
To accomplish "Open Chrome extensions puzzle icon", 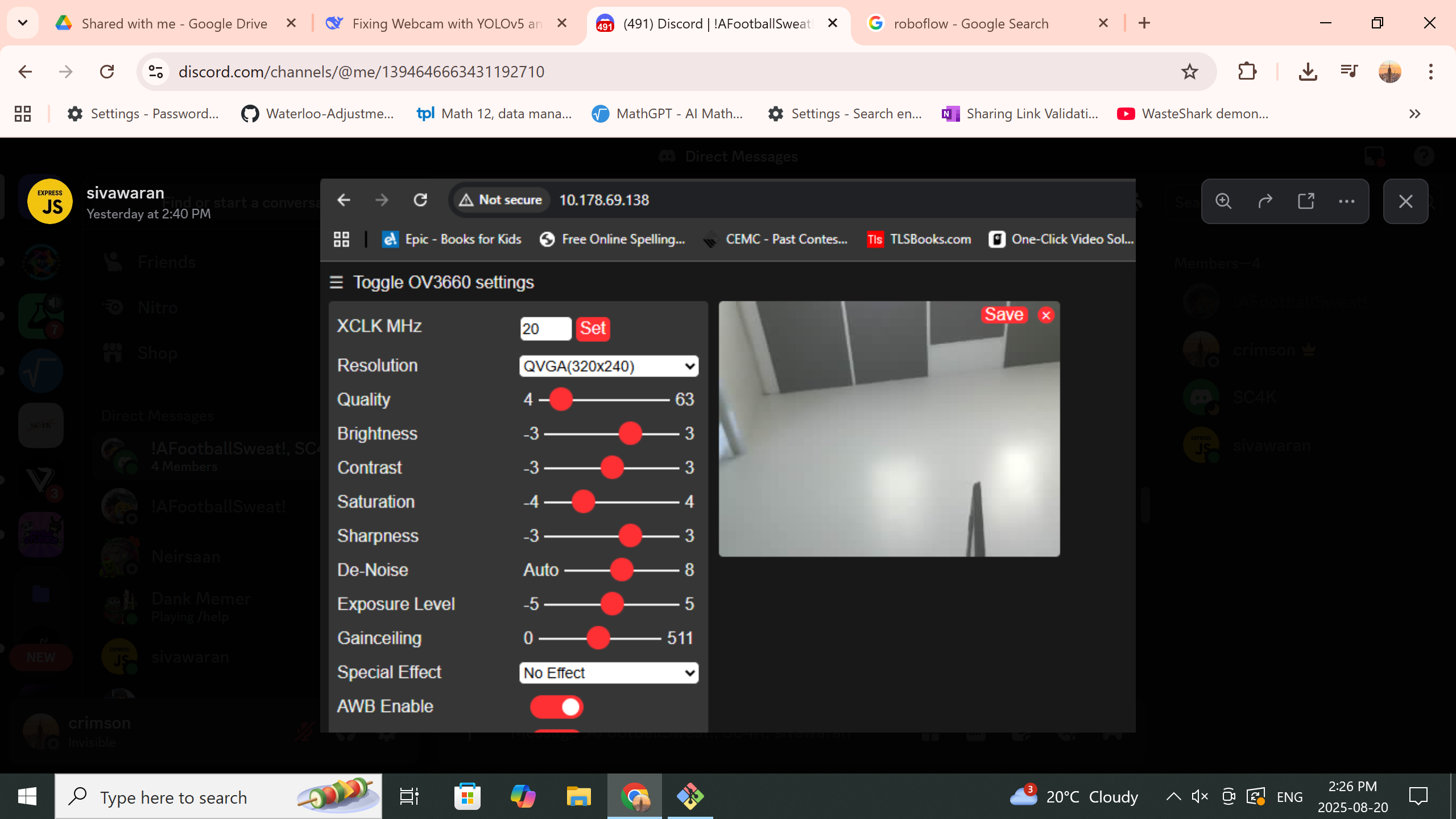I will [1247, 72].
